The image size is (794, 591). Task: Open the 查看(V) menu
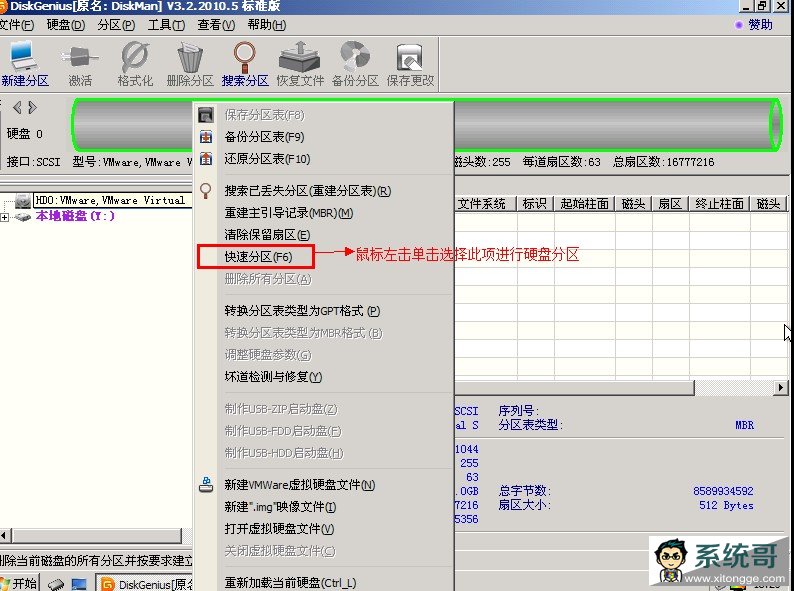pyautogui.click(x=216, y=25)
